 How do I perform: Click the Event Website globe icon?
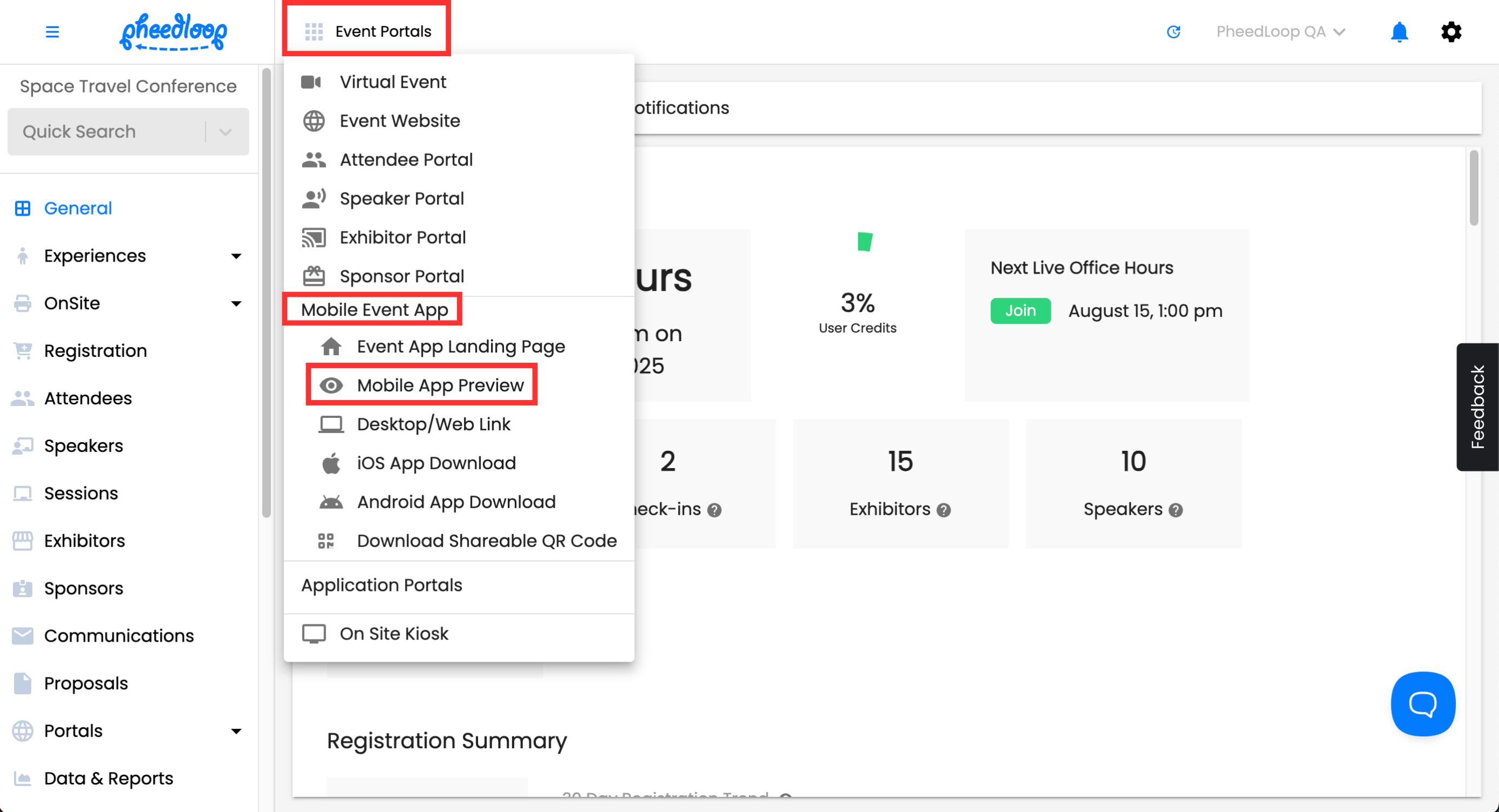(x=314, y=121)
